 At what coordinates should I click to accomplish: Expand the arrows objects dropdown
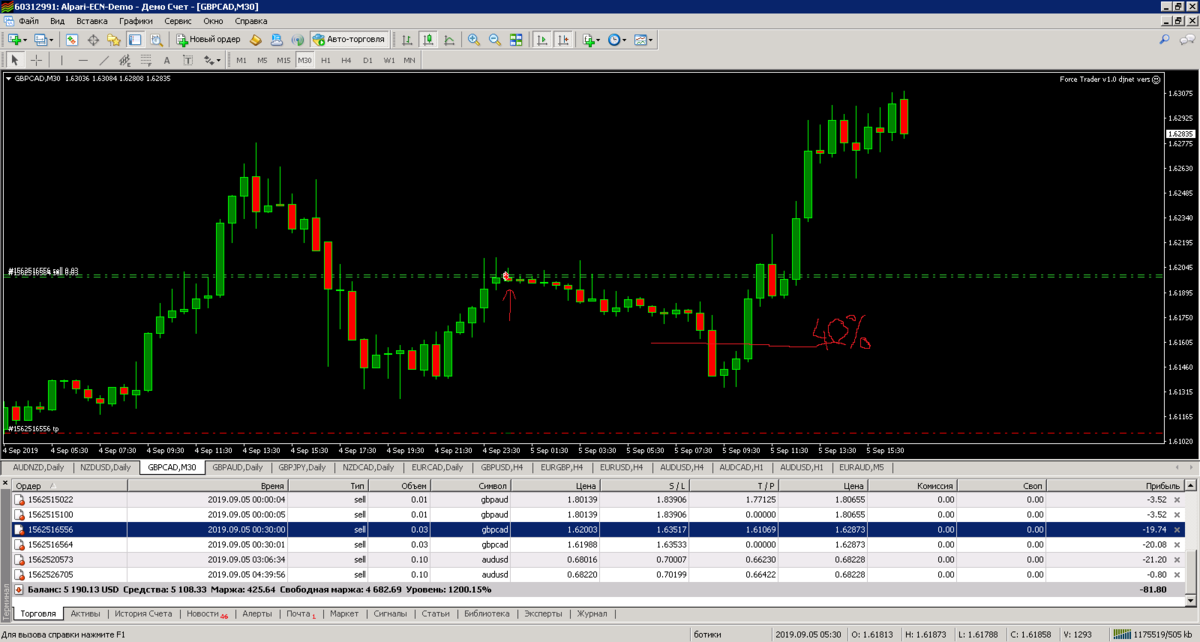tap(218, 60)
